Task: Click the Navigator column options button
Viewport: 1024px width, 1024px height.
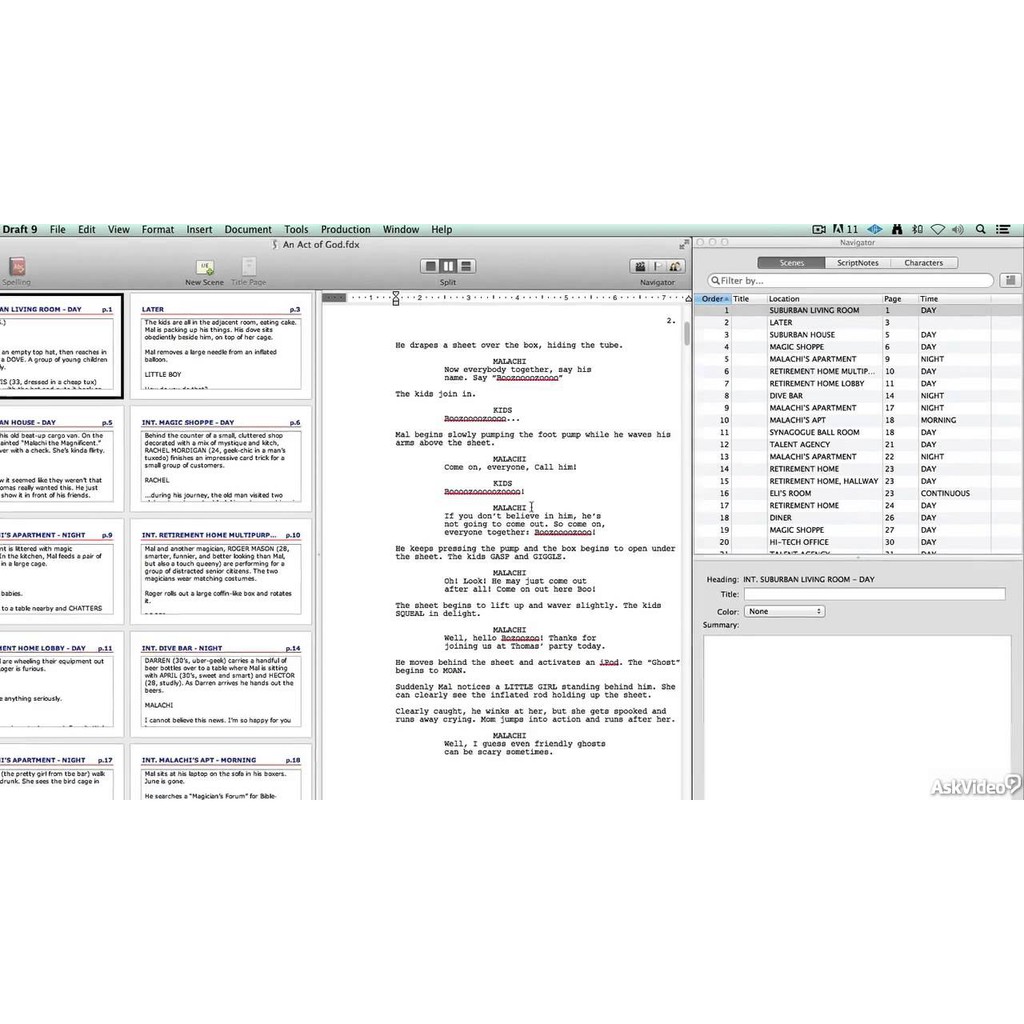Action: point(1010,280)
